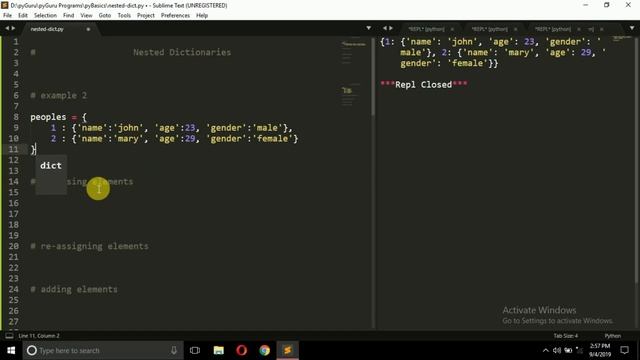Screen dimensions: 640x360
Task: Click the unsaved dot on nested-dict.py tab
Action: tap(88, 29)
